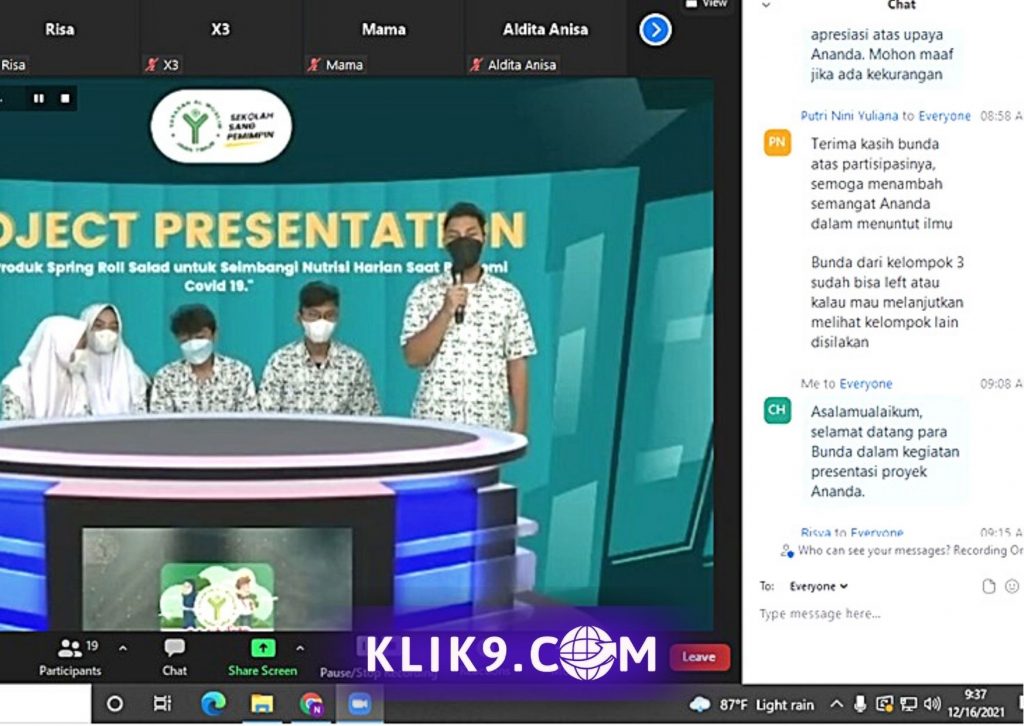1024x726 pixels.
Task: Click the file attachment icon in chat
Action: [989, 587]
